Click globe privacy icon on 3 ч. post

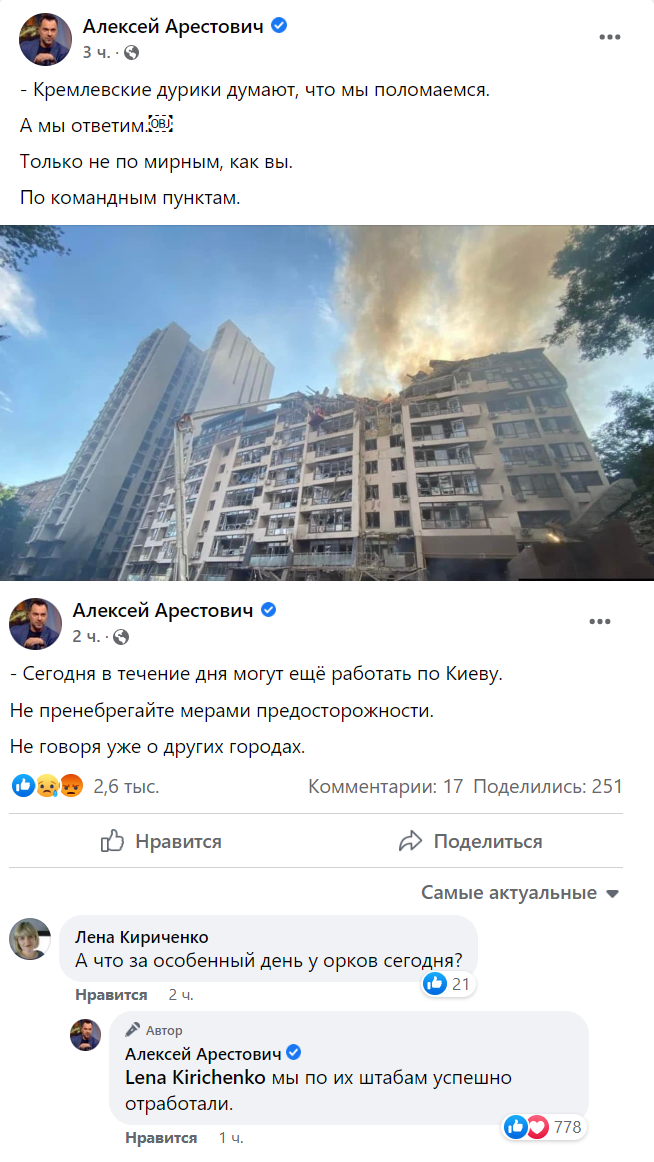[x=132, y=53]
